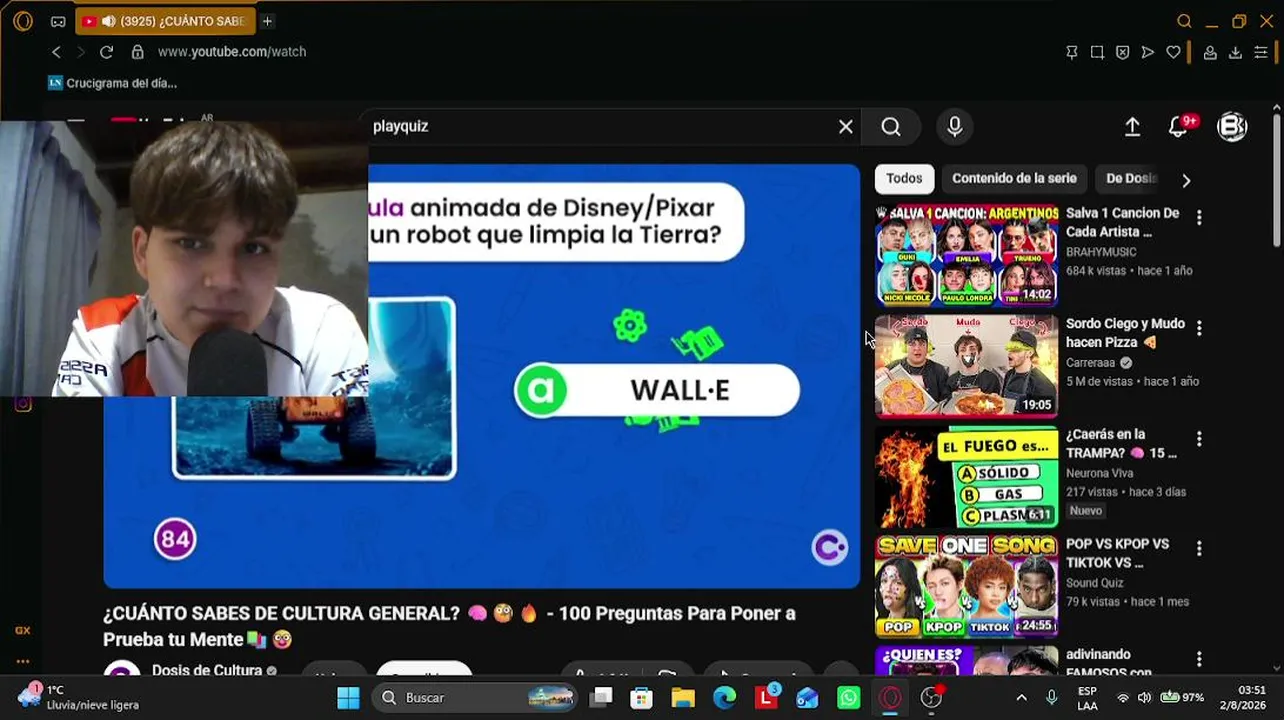Launch Microsoft Edge from taskbar
The image size is (1284, 720).
coord(724,697)
